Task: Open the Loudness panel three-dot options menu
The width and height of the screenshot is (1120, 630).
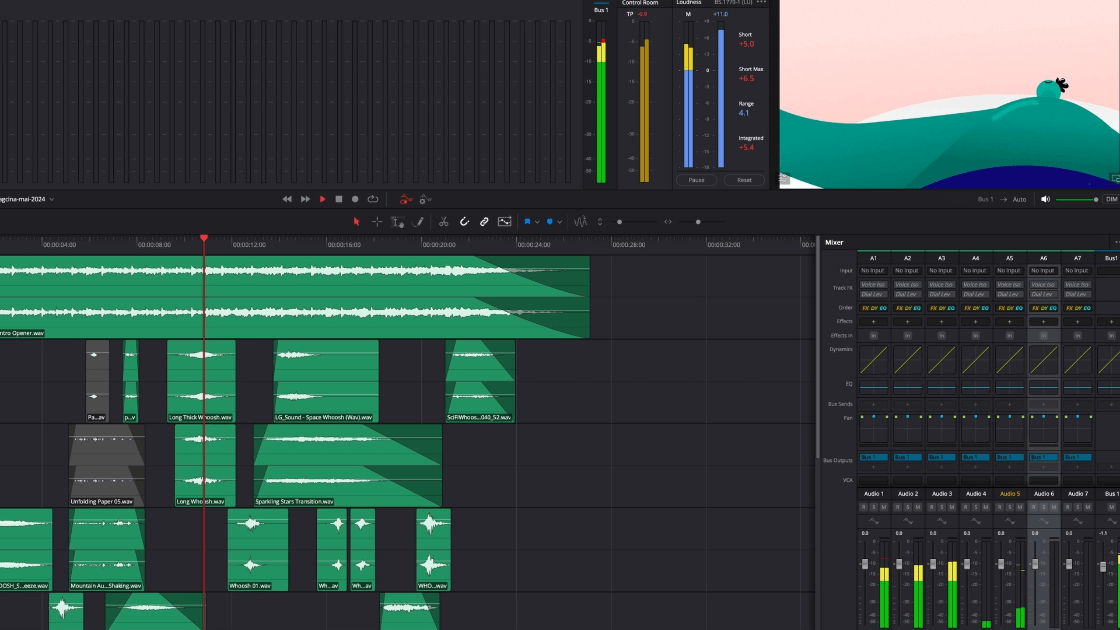Action: point(761,2)
